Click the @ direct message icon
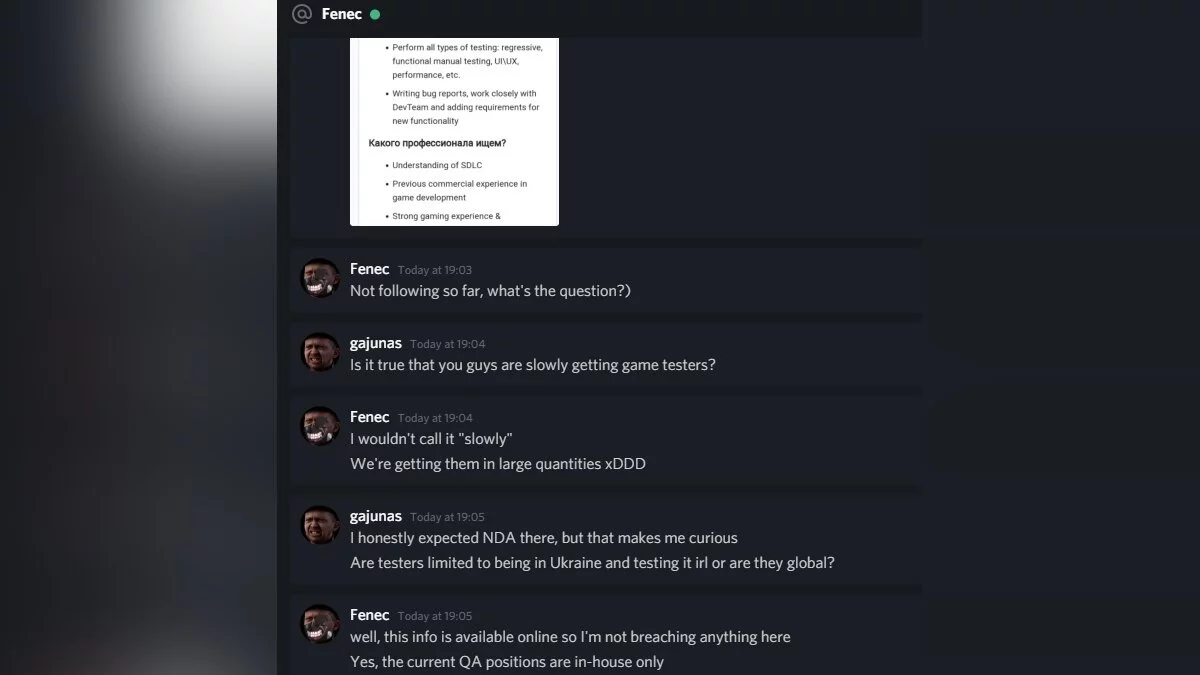 point(301,14)
